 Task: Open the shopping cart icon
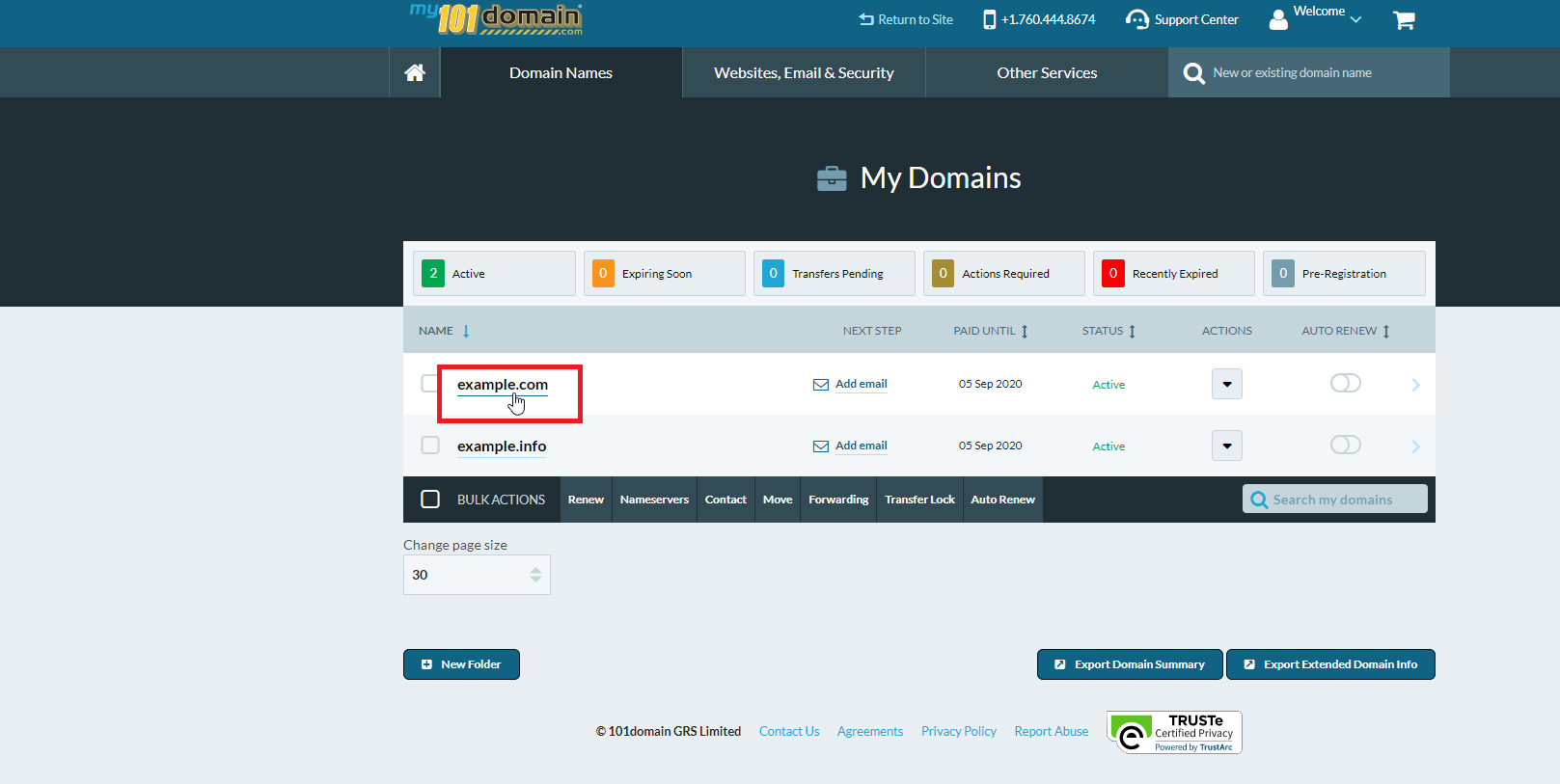(1404, 19)
